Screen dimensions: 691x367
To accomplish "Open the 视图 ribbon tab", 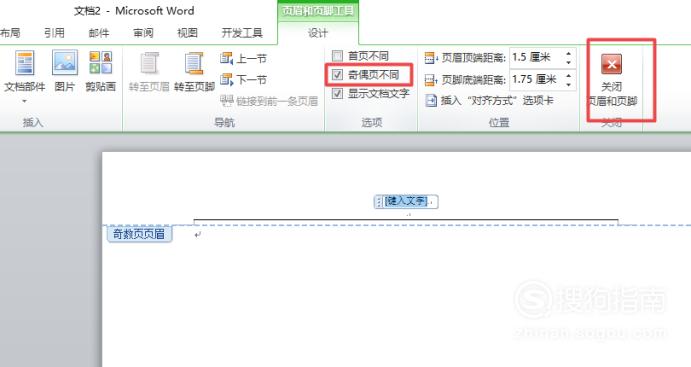I will 187,33.
